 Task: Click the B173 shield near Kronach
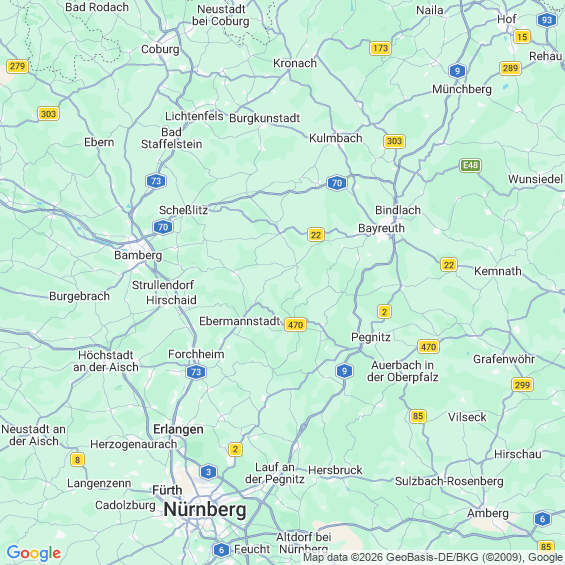[381, 48]
